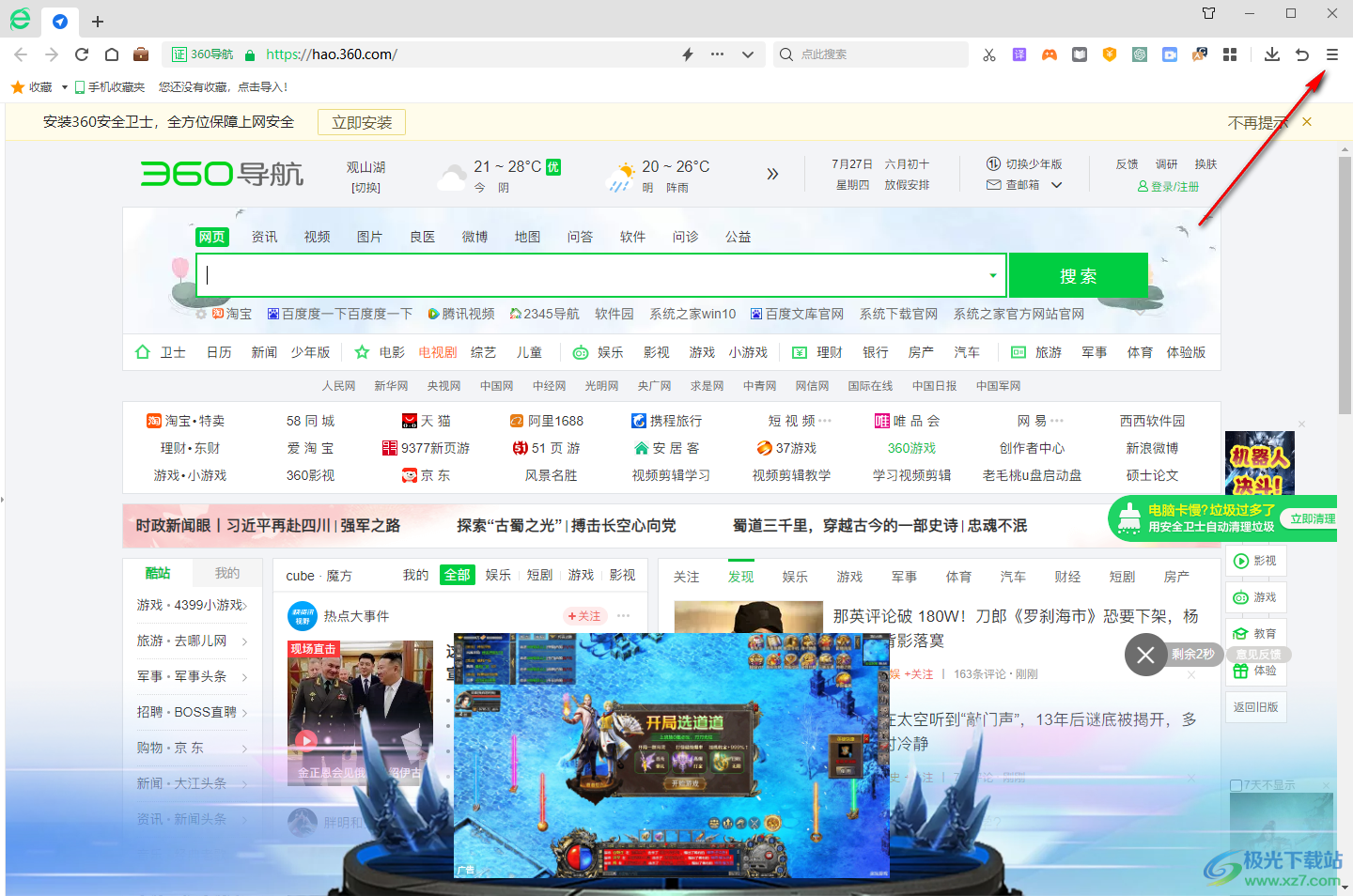1353x896 pixels.
Task: Click the 收藏 star favorites button
Action: 32,87
